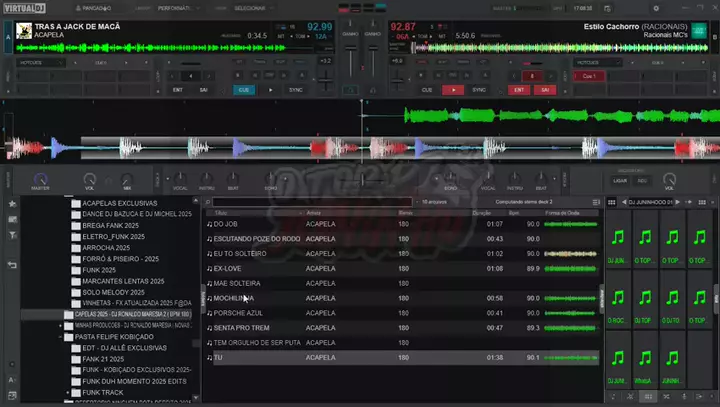
Task: Click the clock display icon in the top bar
Action: pyautogui.click(x=607, y=8)
